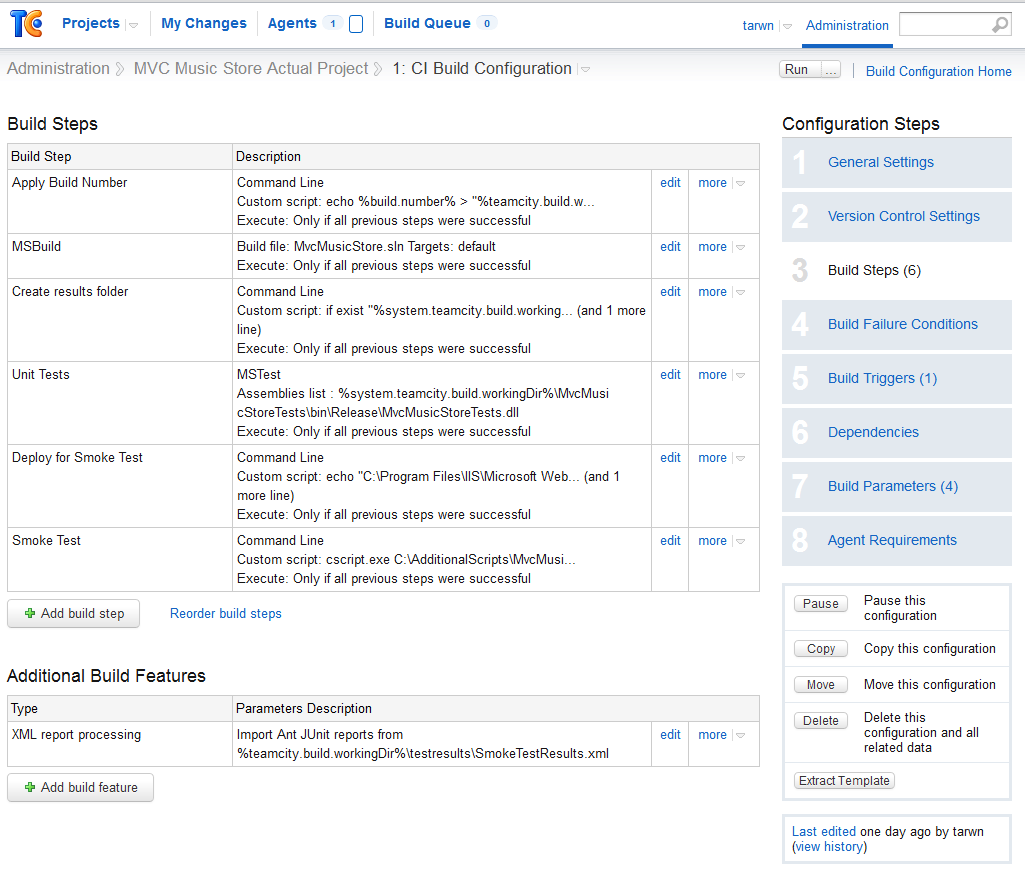Edit the Create results folder step
1025x872 pixels.
pyautogui.click(x=670, y=292)
